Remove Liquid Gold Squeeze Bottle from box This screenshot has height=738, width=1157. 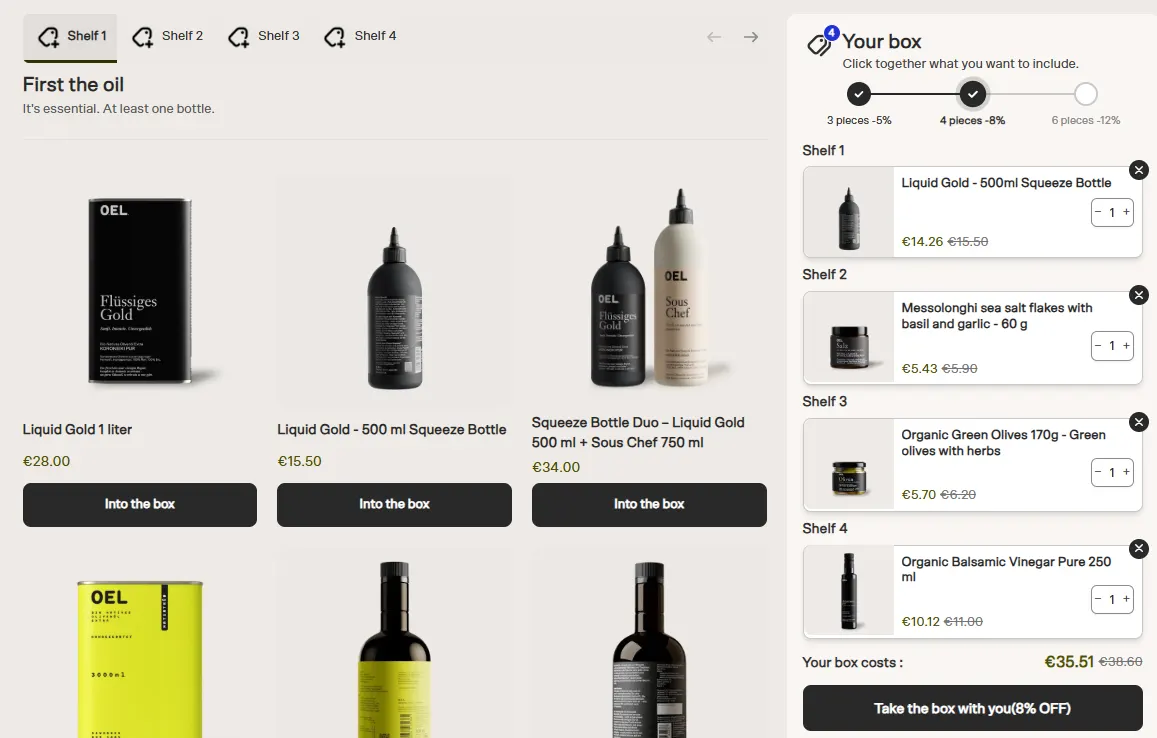(x=1139, y=170)
